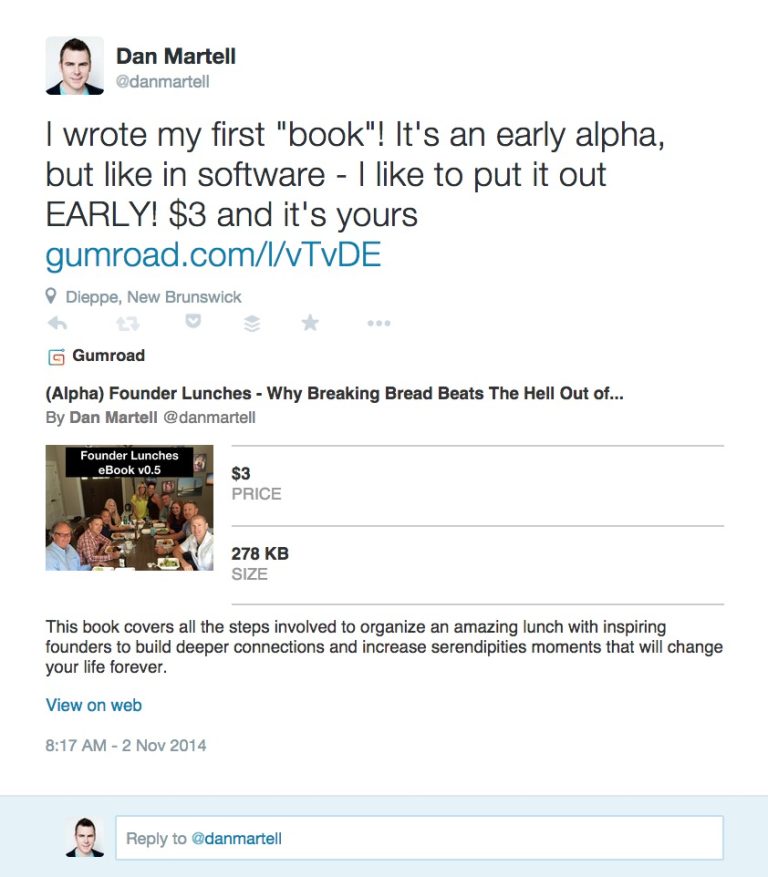
Task: Click the @danmartell handle under name
Action: click(162, 82)
